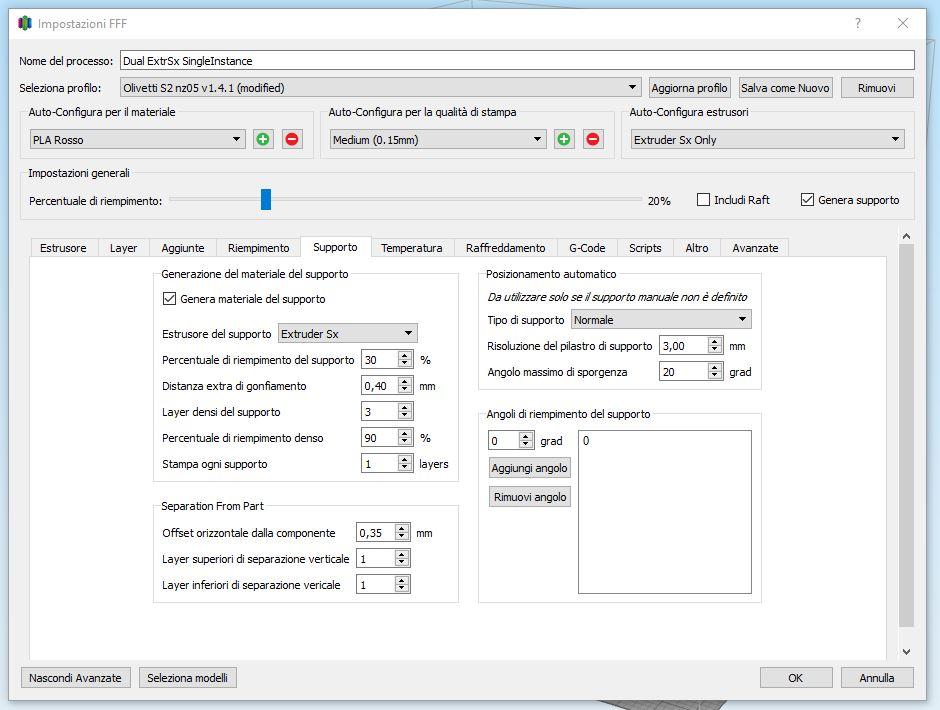Click the help question mark in title bar

pos(857,23)
